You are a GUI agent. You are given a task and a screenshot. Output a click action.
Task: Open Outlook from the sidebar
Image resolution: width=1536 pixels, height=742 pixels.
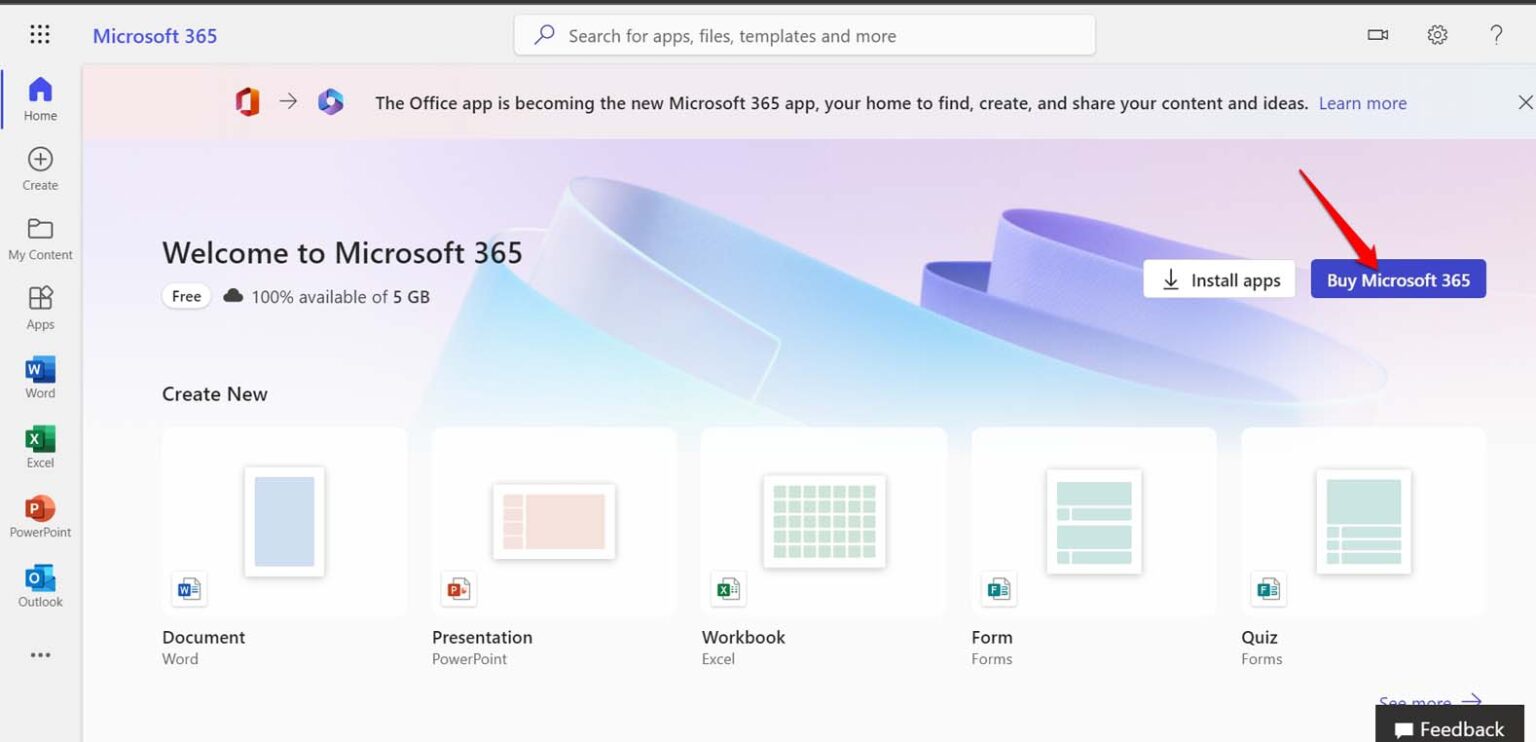40,585
